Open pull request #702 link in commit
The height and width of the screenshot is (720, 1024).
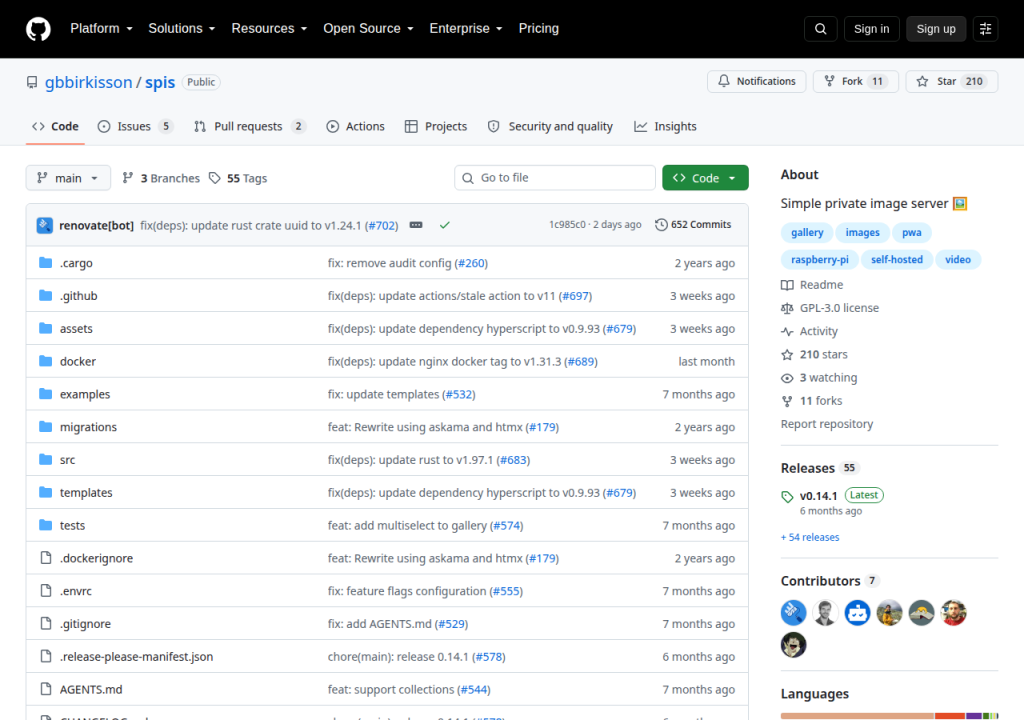tap(381, 225)
